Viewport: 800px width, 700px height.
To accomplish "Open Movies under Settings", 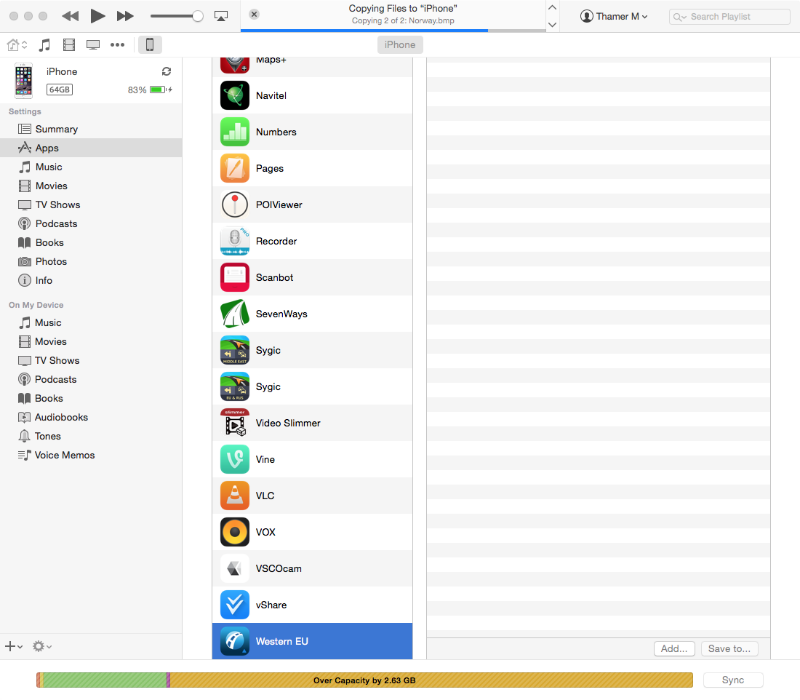I will pos(91,186).
